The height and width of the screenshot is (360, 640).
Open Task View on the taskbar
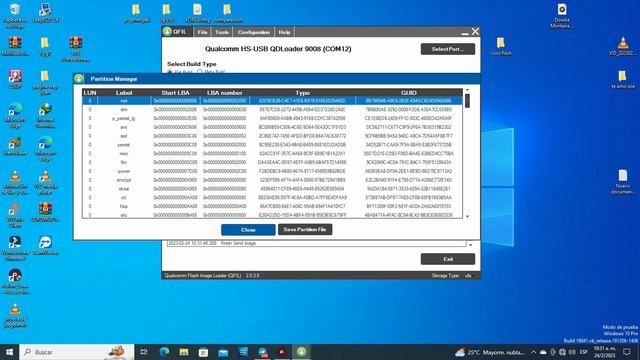click(144, 352)
